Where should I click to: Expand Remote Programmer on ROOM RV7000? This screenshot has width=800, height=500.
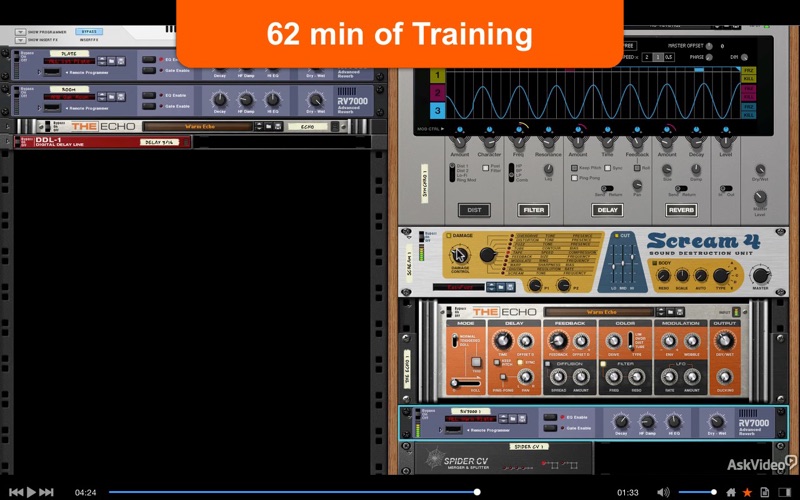click(x=40, y=108)
